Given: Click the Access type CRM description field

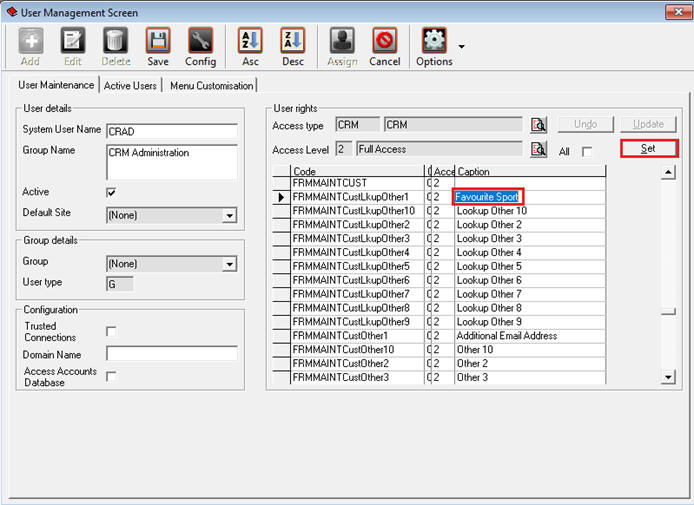Looking at the screenshot, I should tap(453, 125).
